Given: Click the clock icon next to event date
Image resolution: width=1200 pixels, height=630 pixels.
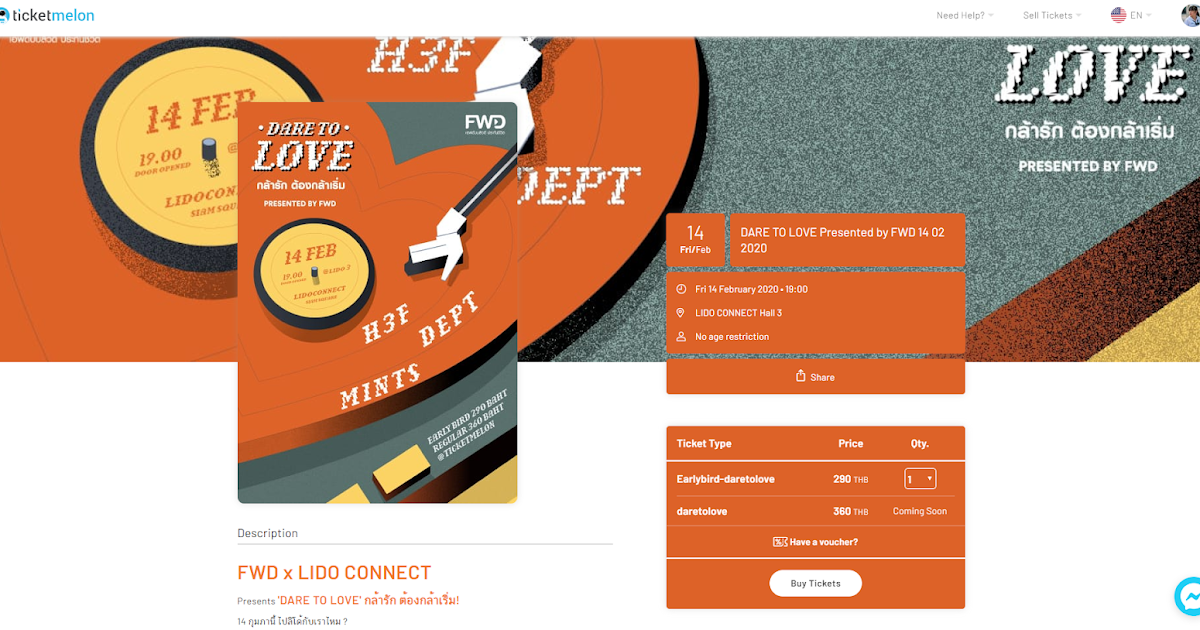Looking at the screenshot, I should (x=681, y=289).
